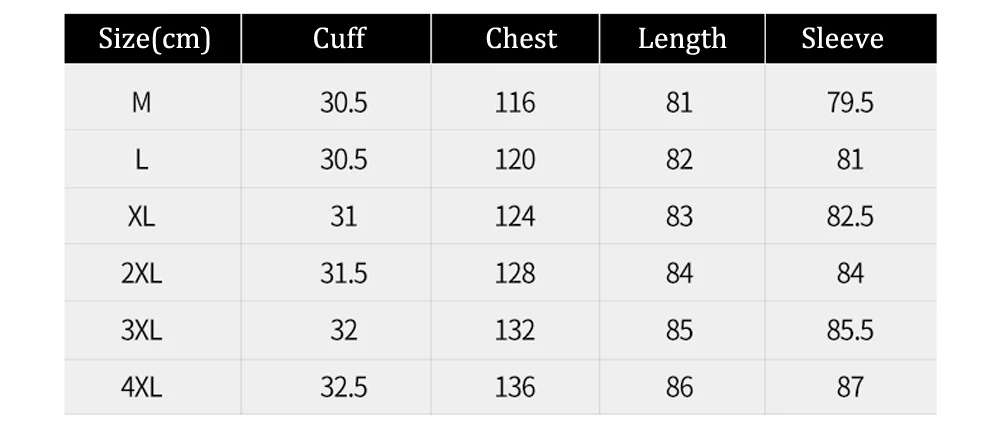Click the L size row label
The width and height of the screenshot is (1000, 444).
click(x=142, y=159)
